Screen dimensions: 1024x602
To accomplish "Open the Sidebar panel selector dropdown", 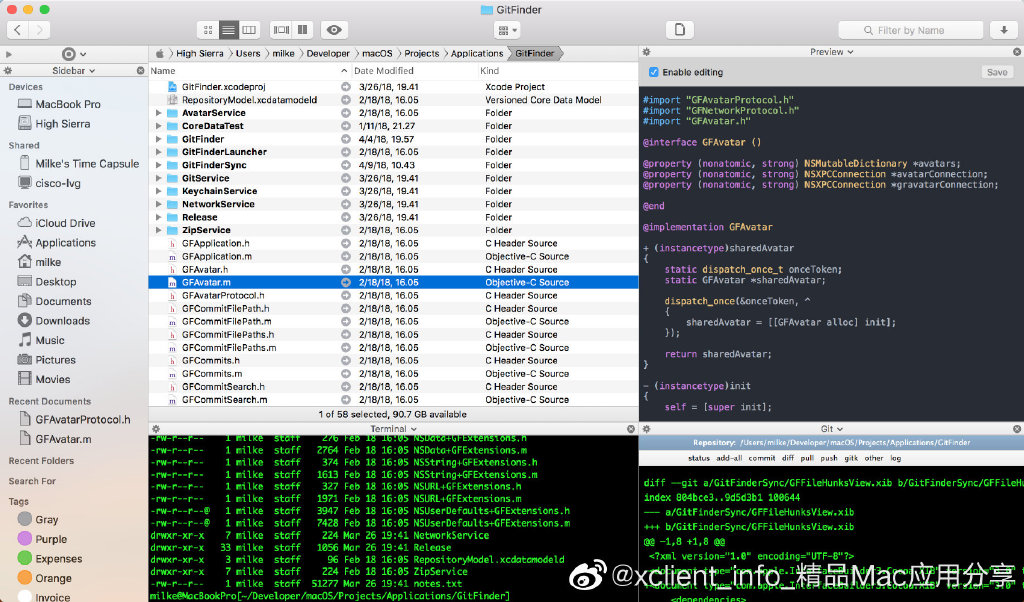I will (x=74, y=71).
